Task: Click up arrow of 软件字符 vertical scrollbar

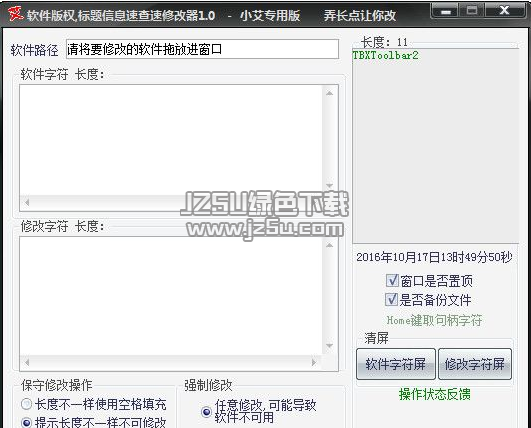Action: (x=330, y=93)
